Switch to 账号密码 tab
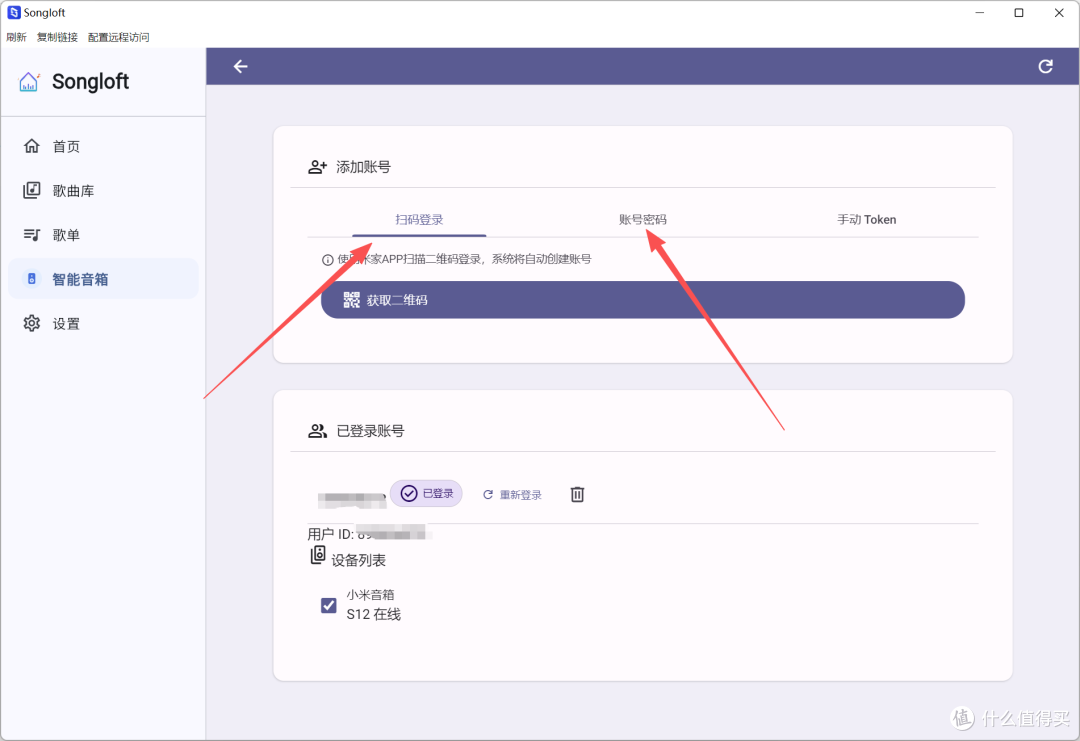Viewport: 1080px width, 741px height. click(643, 220)
